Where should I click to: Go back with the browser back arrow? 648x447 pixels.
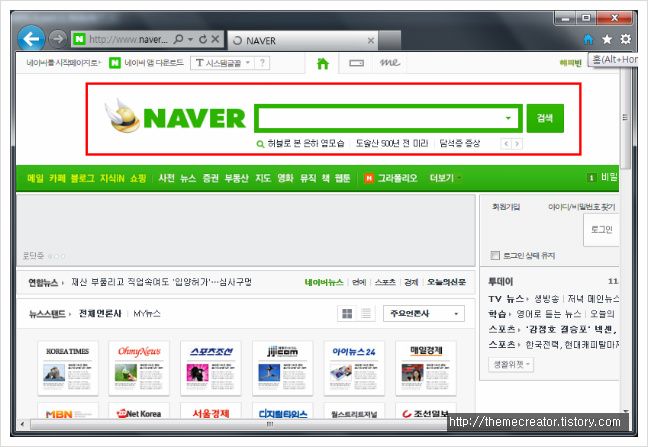tap(31, 39)
